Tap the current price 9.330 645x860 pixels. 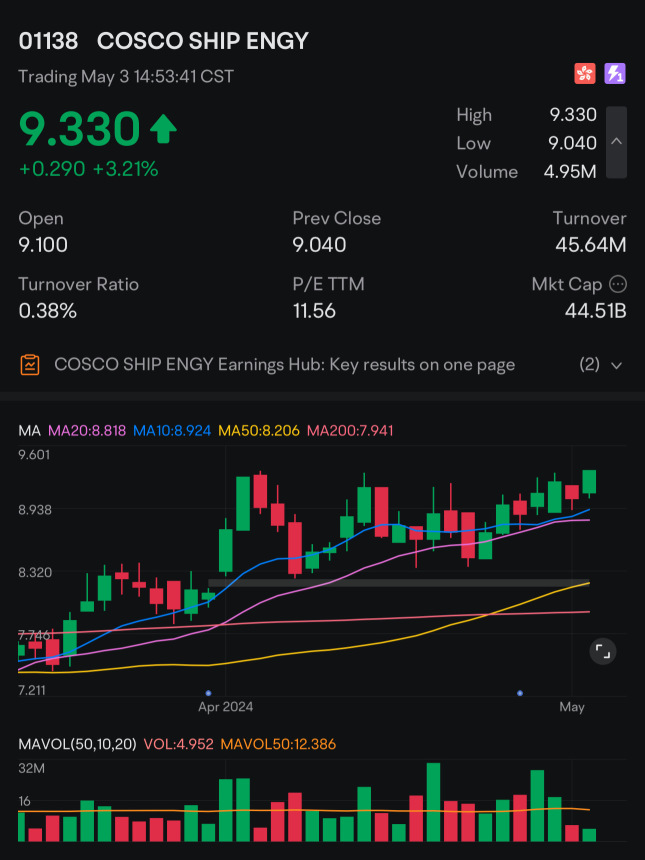tap(80, 128)
